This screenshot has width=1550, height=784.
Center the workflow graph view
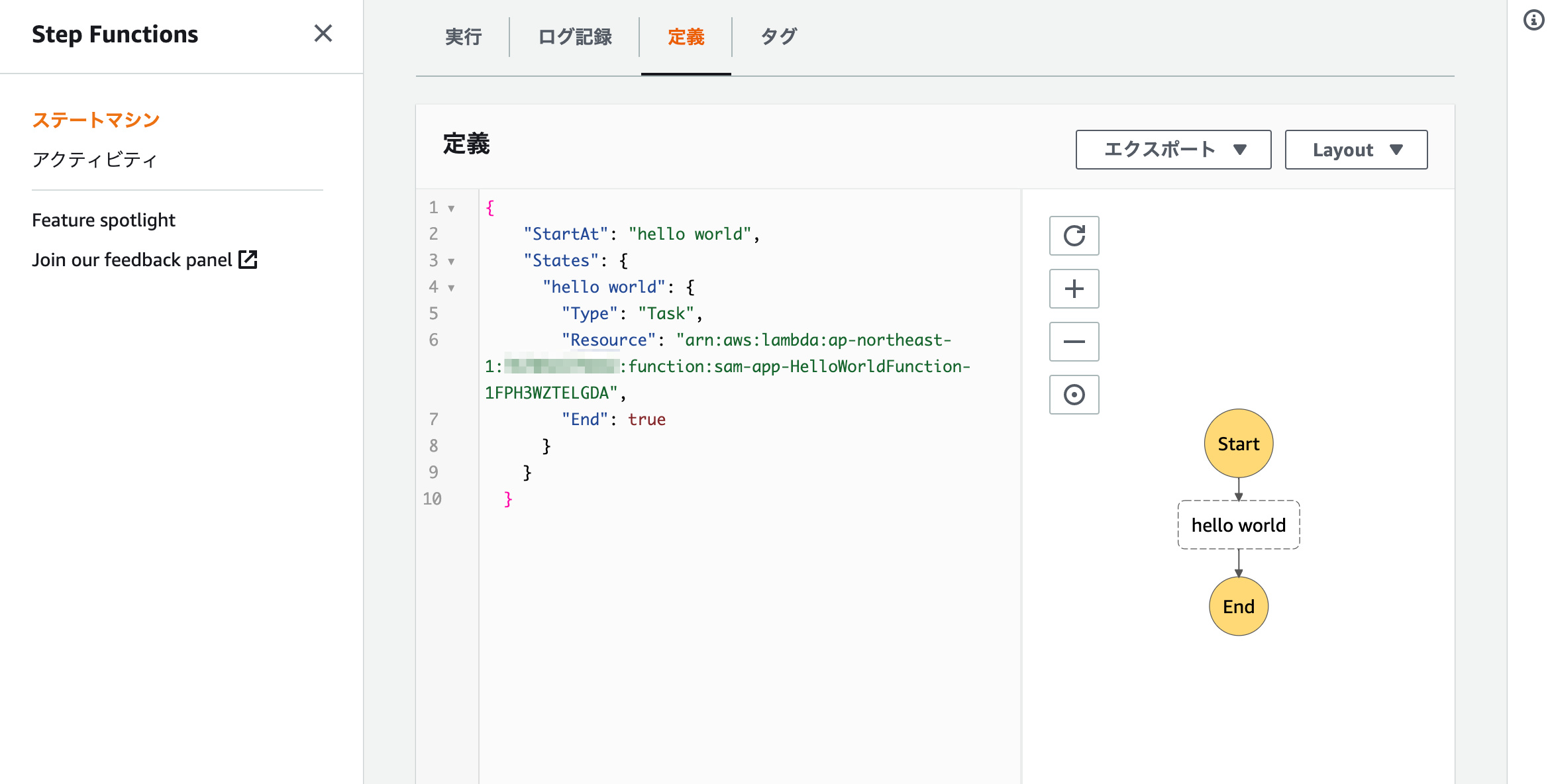click(1074, 395)
